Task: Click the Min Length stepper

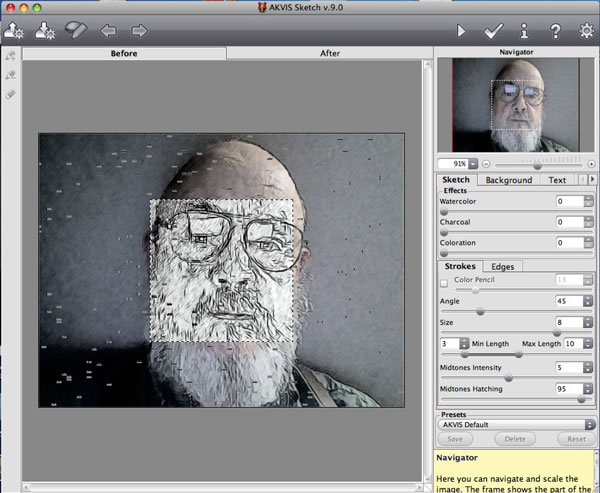Action: [x=464, y=343]
